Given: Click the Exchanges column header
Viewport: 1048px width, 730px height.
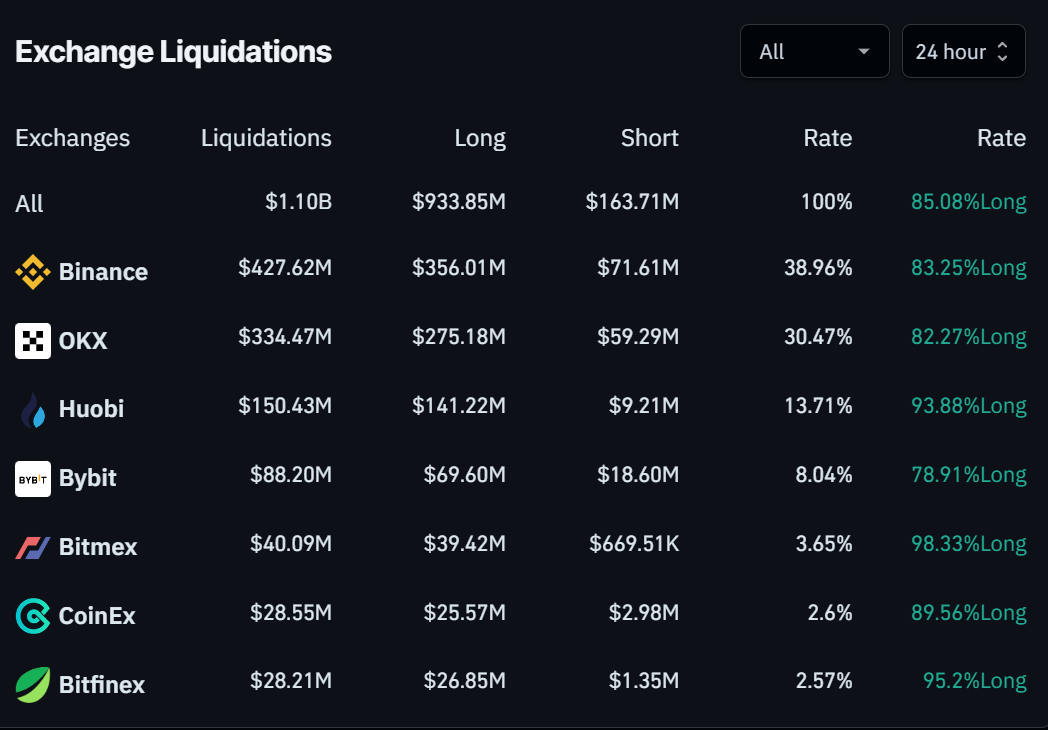Looking at the screenshot, I should 72,138.
